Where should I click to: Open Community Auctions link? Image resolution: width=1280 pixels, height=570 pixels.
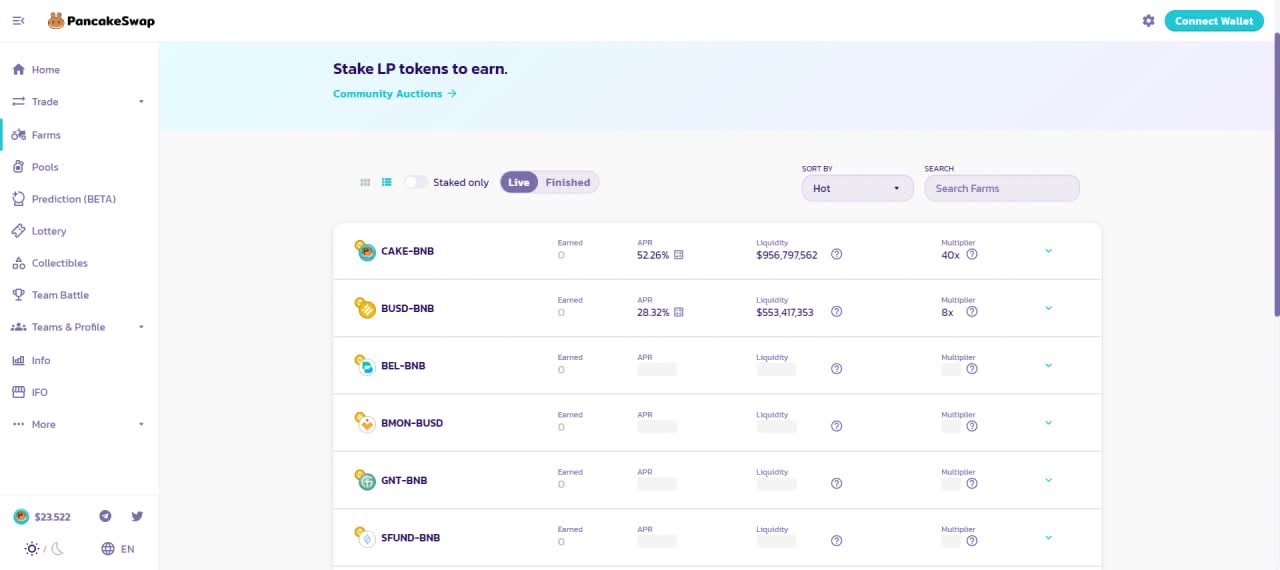pos(395,94)
